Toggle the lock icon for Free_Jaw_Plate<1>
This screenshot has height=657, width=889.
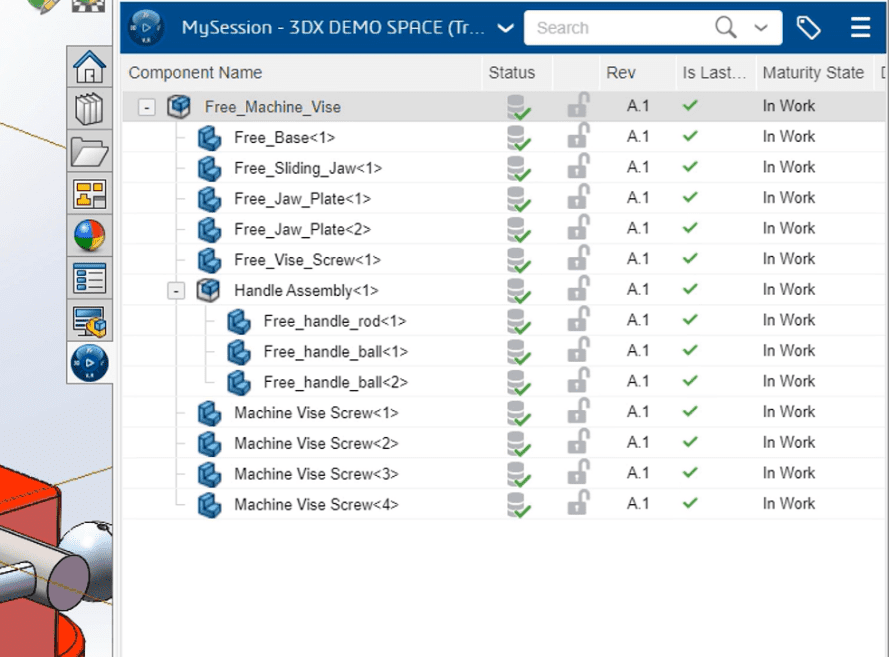point(578,197)
